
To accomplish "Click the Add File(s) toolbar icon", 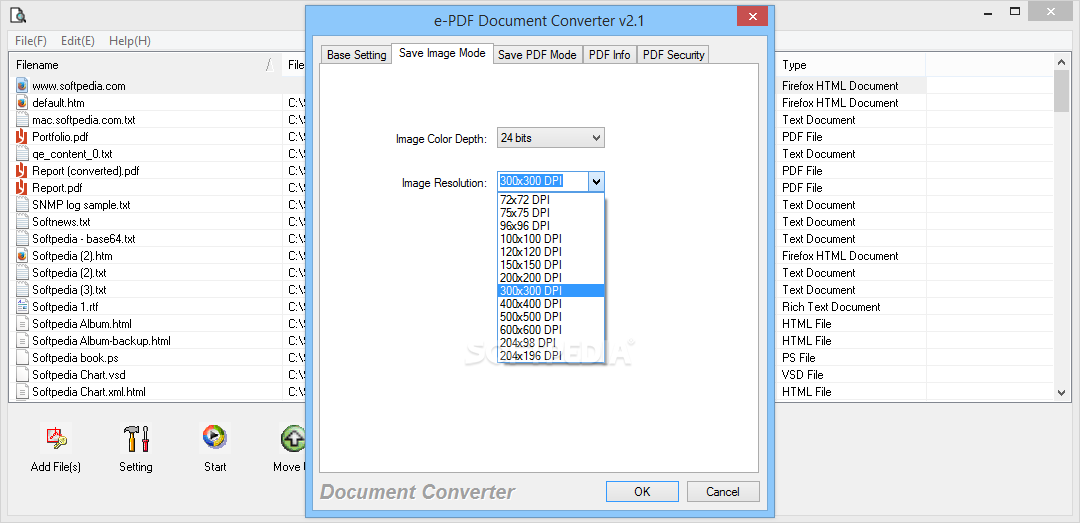I will point(56,438).
